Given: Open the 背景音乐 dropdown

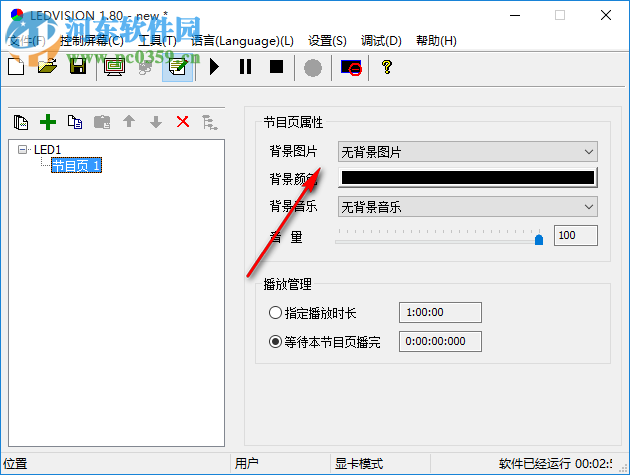Looking at the screenshot, I should pos(468,207).
